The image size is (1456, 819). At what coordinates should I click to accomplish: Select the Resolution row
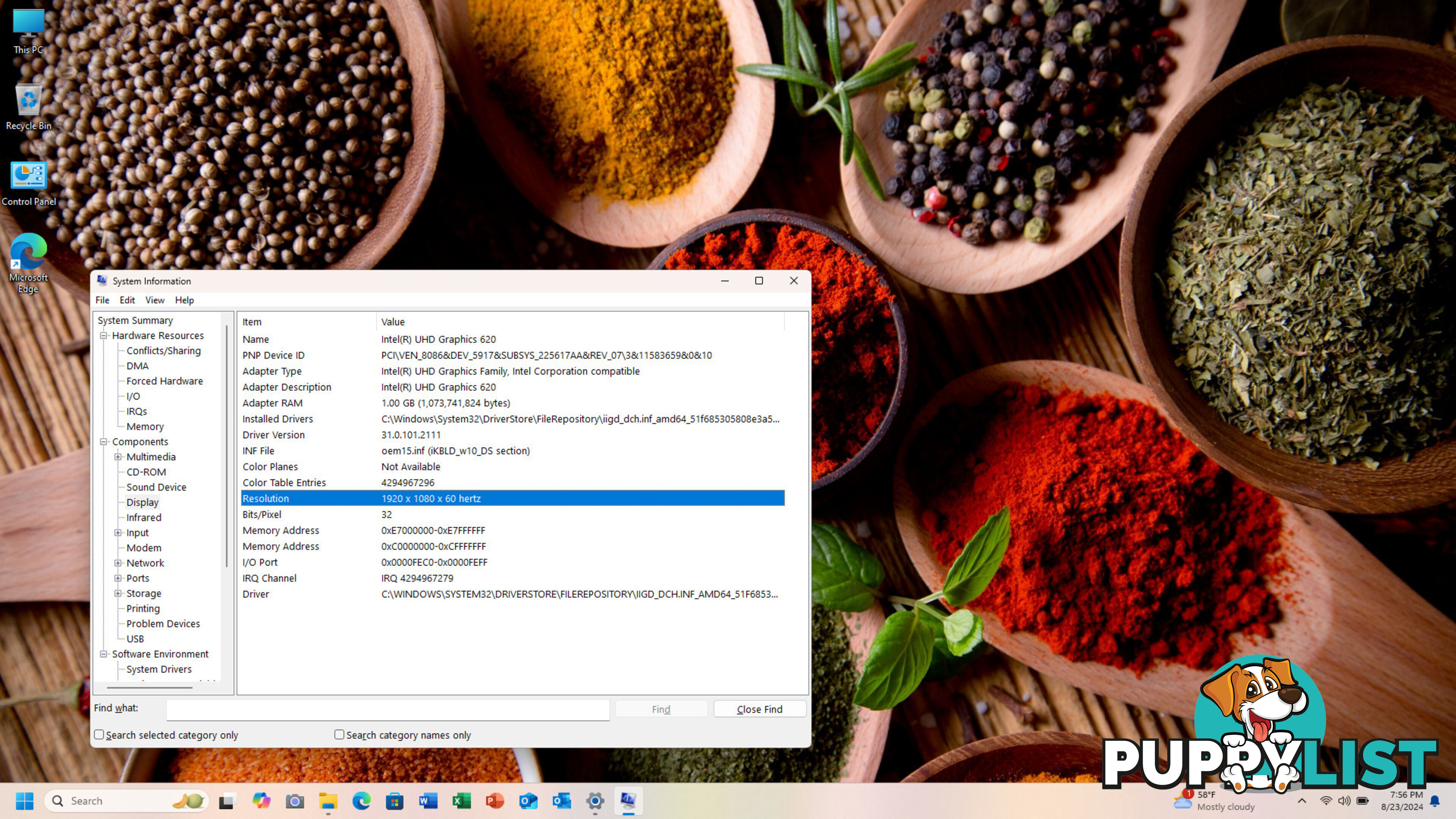tap(513, 499)
